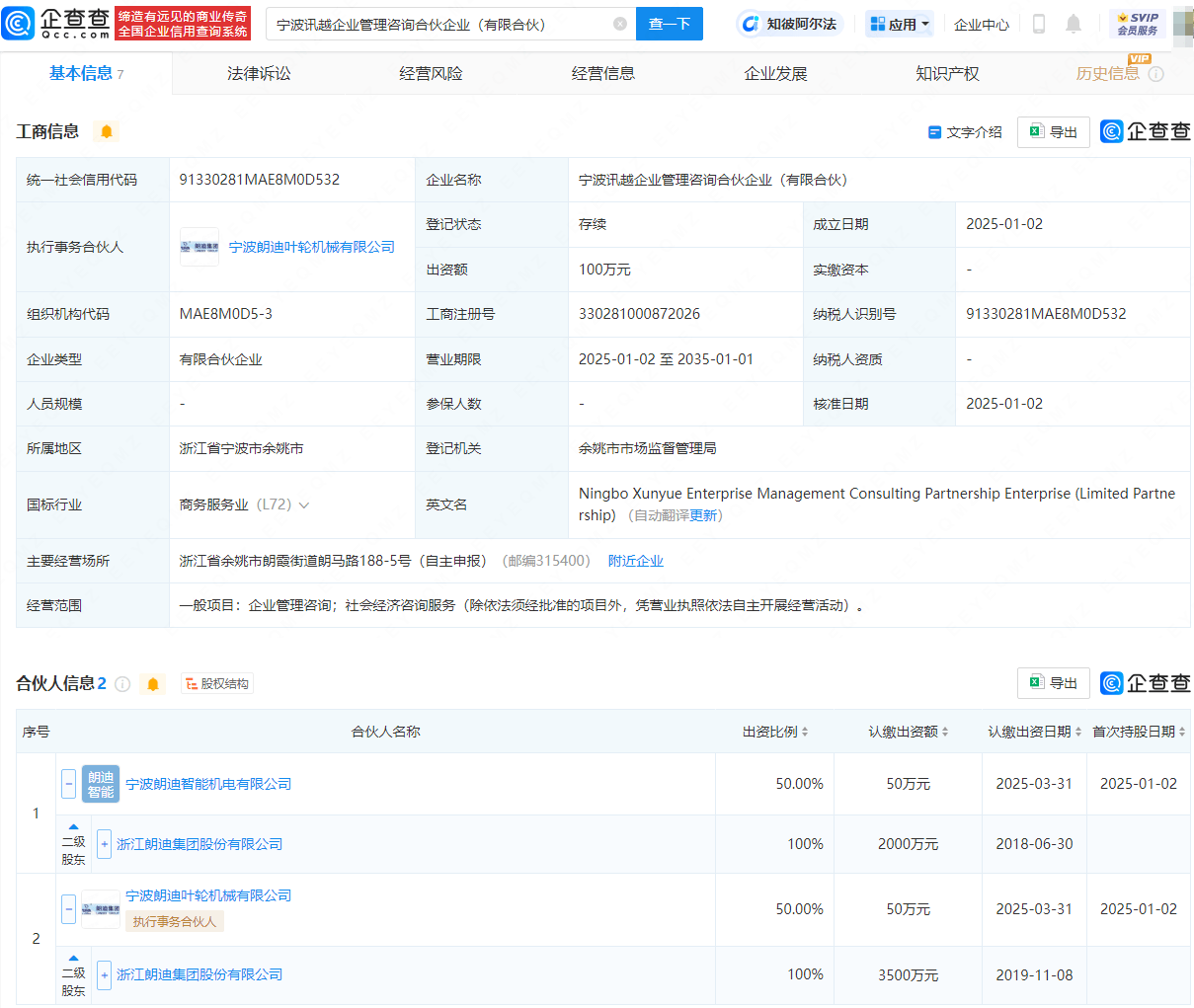The image size is (1194, 1008).
Task: Switch to the 知识产权 tab
Action: (x=947, y=73)
